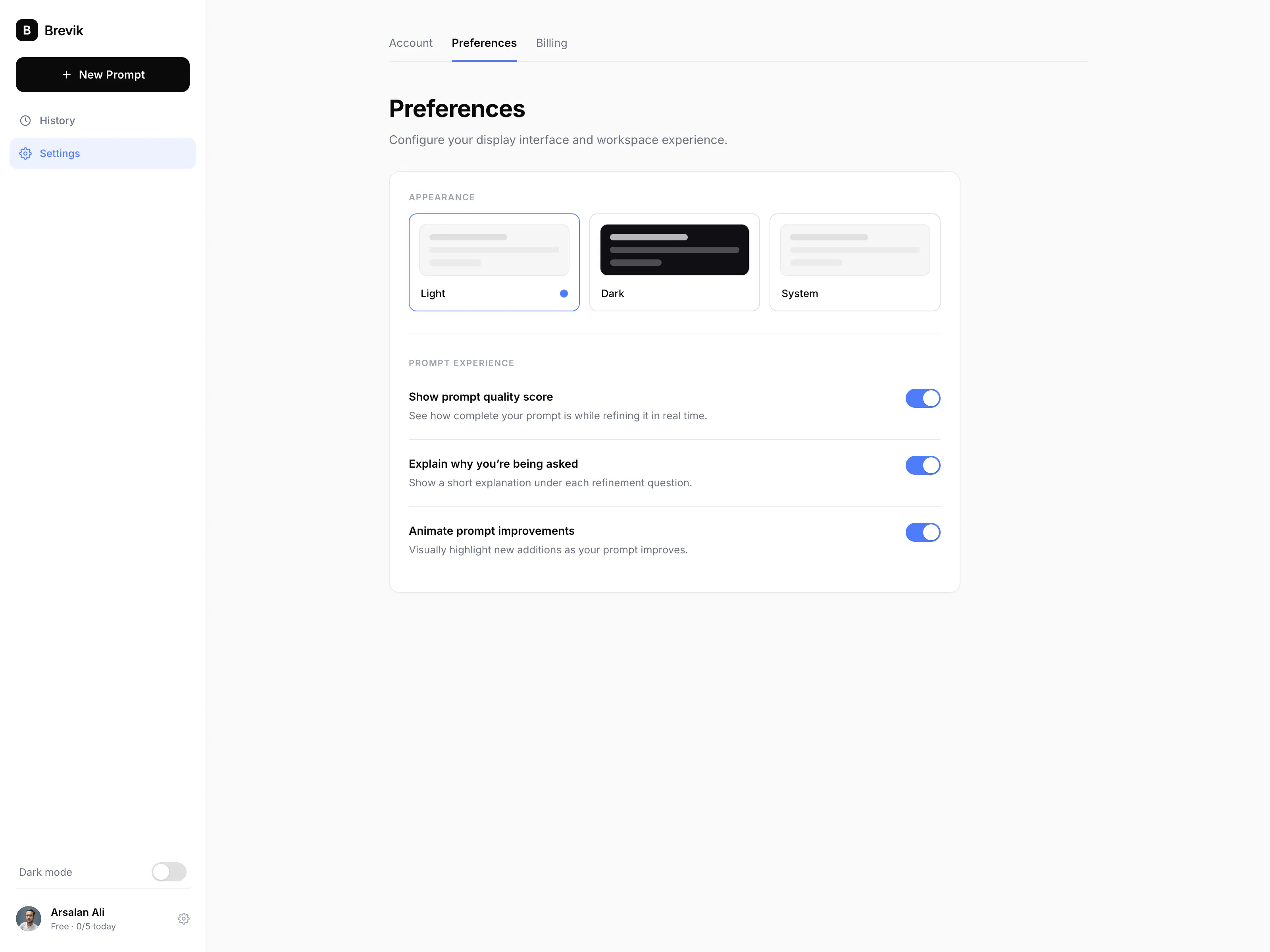Select the System appearance card
Screen dimensions: 1270x952
tap(855, 262)
